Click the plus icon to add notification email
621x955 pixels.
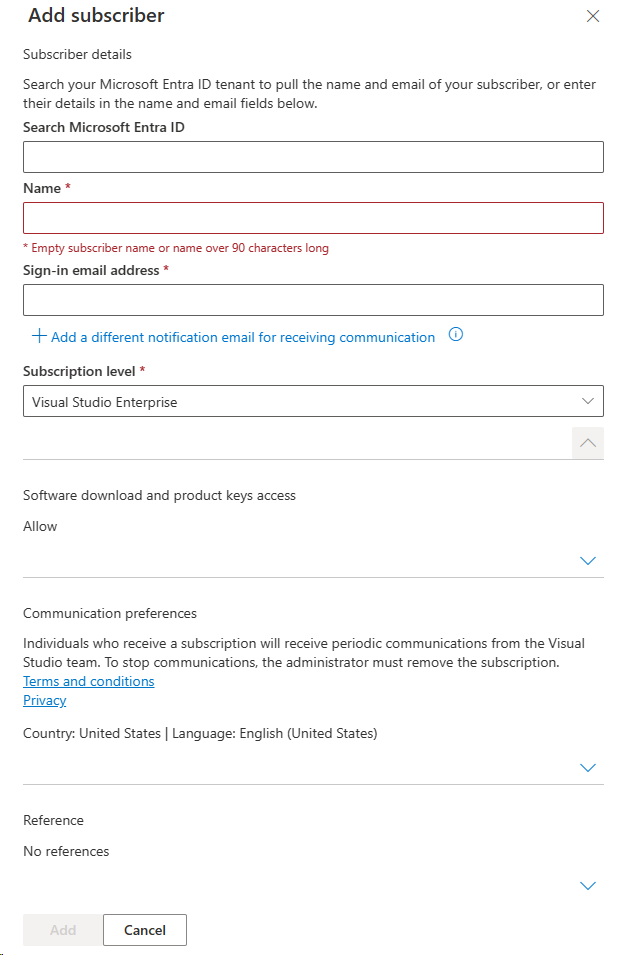point(38,336)
